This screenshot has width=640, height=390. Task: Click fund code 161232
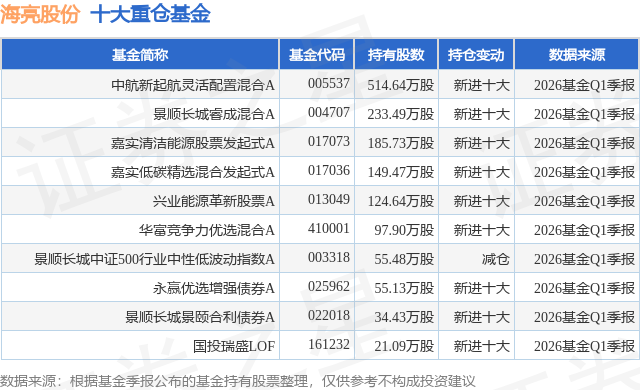[329, 344]
